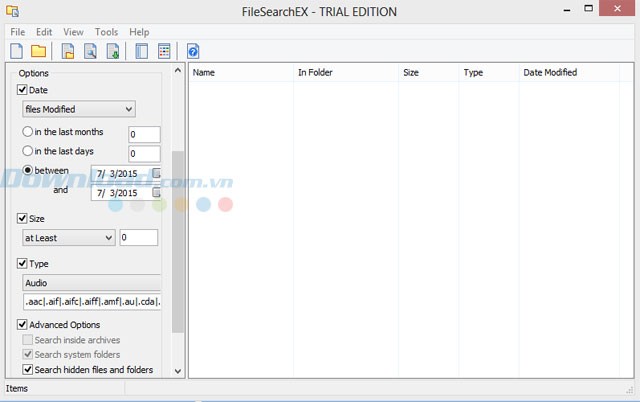The image size is (640, 402).
Task: Toggle Search hidden files and folders checkbox
Action: (27, 369)
